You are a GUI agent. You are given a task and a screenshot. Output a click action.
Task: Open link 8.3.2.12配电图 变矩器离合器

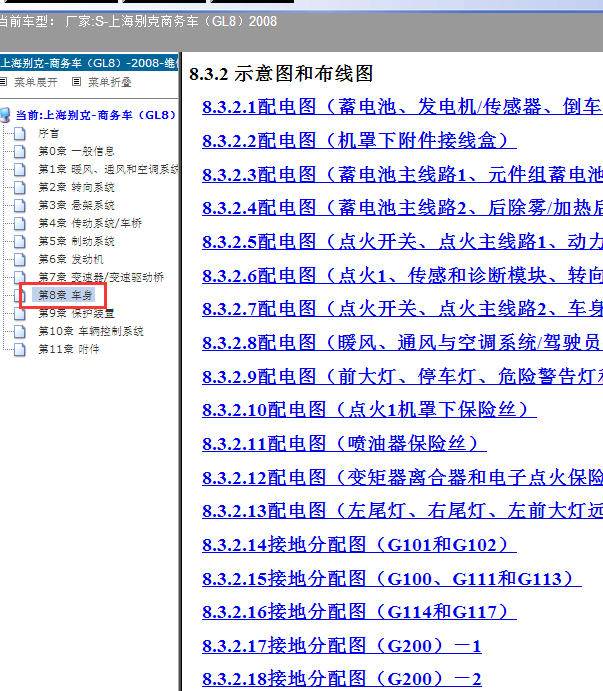(402, 477)
